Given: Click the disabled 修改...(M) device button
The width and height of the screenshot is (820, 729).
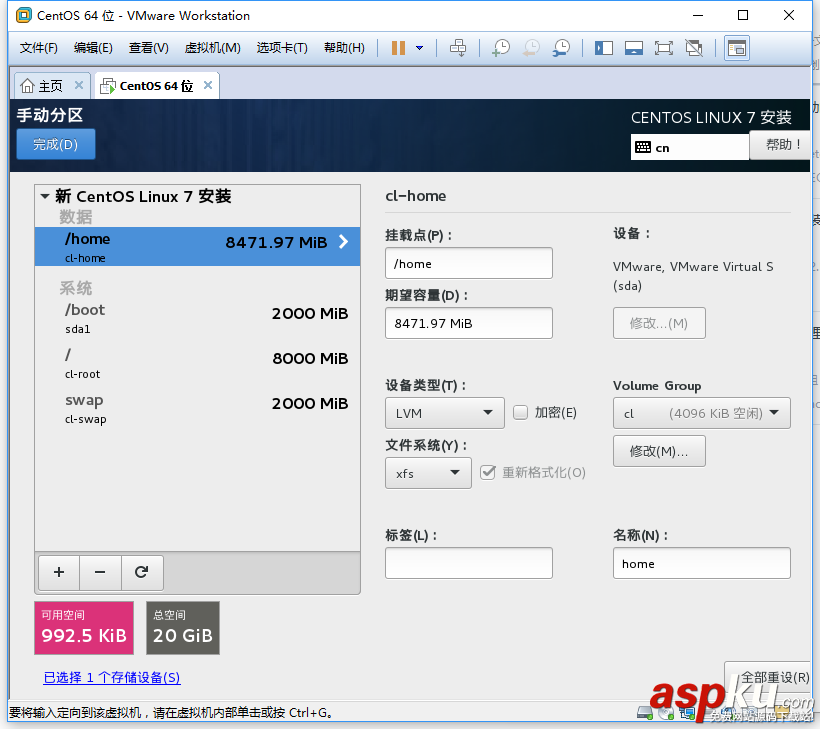Looking at the screenshot, I should (x=659, y=323).
